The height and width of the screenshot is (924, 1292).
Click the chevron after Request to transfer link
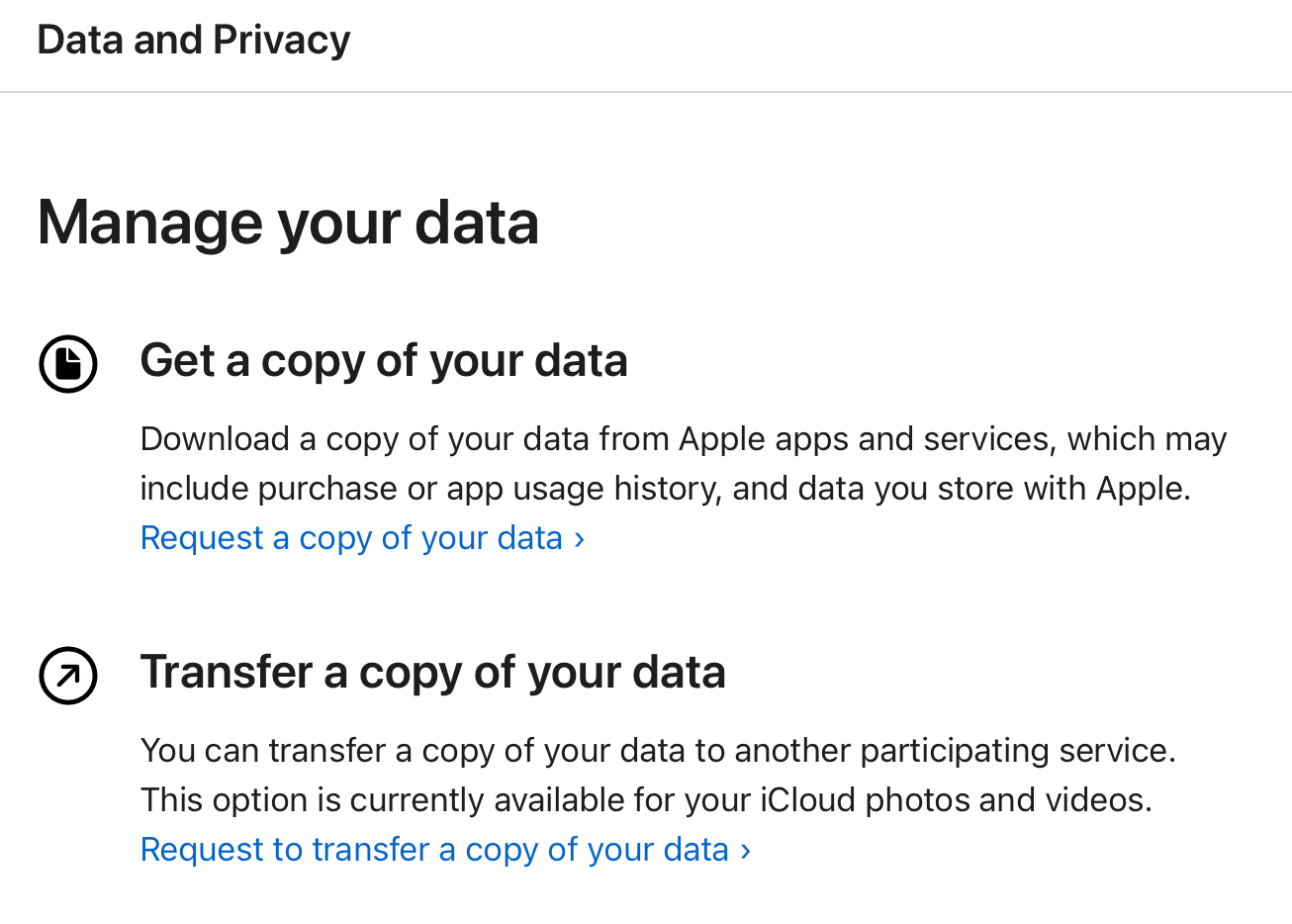tap(745, 849)
